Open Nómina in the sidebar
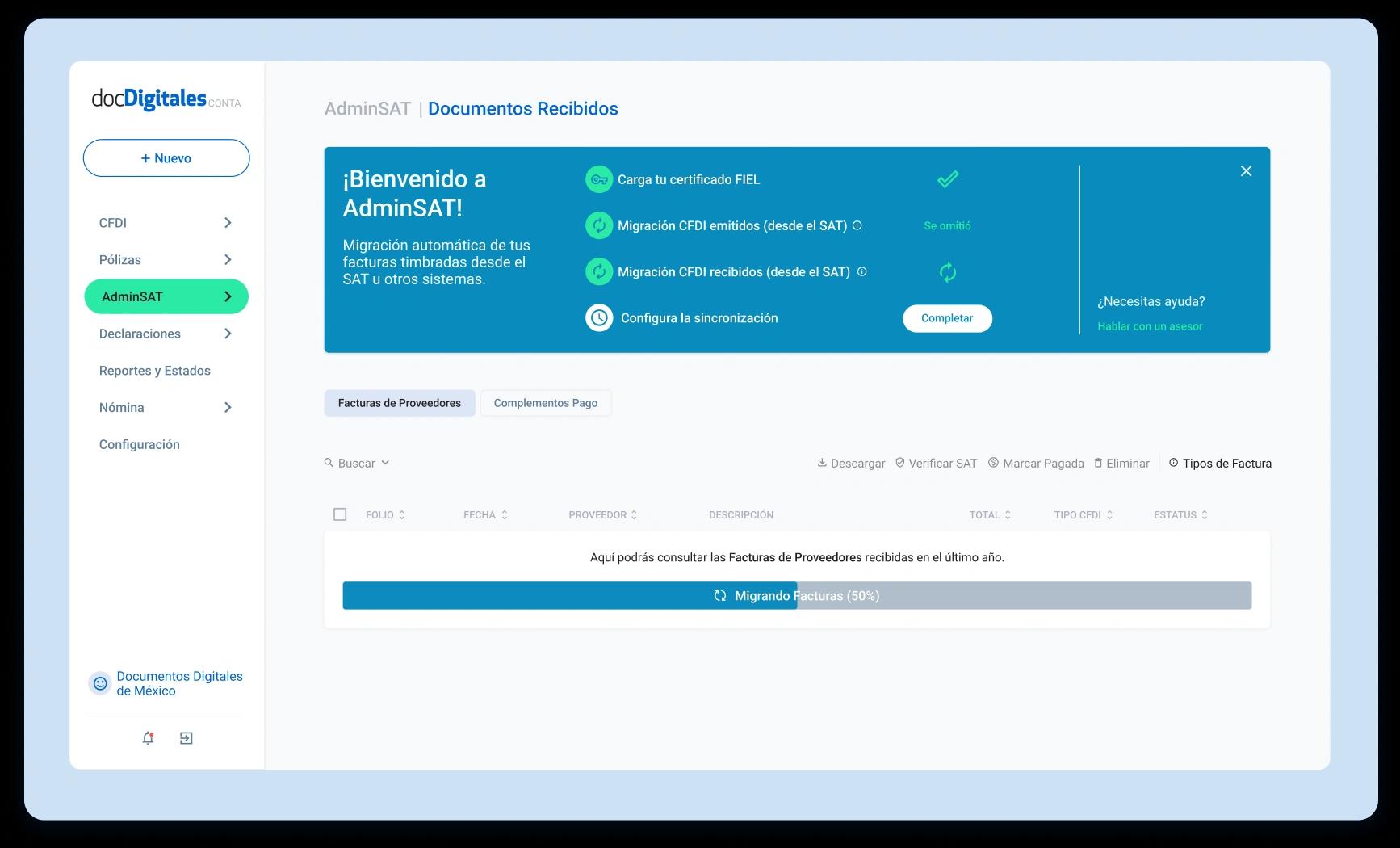Viewport: 1400px width, 848px height. coord(166,408)
